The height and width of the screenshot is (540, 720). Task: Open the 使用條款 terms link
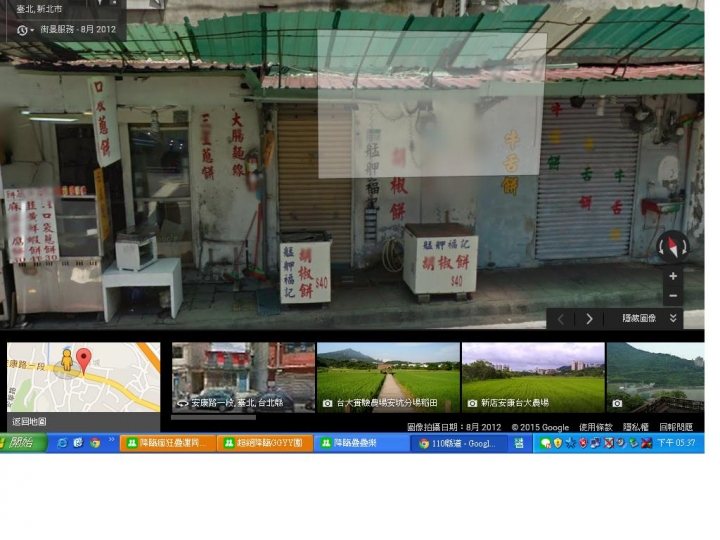(x=596, y=427)
